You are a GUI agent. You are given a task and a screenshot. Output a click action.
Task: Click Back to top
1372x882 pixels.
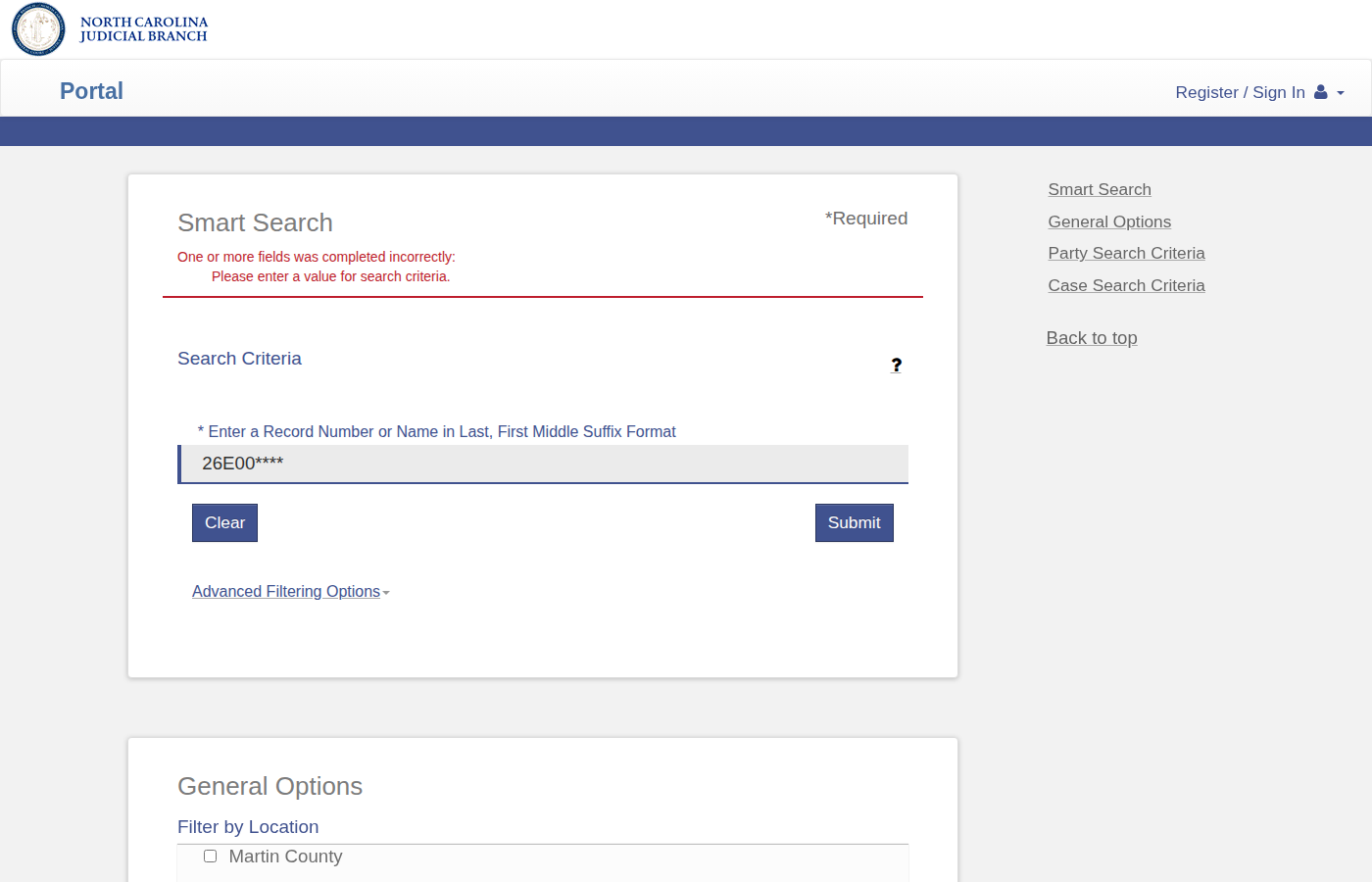(x=1091, y=337)
